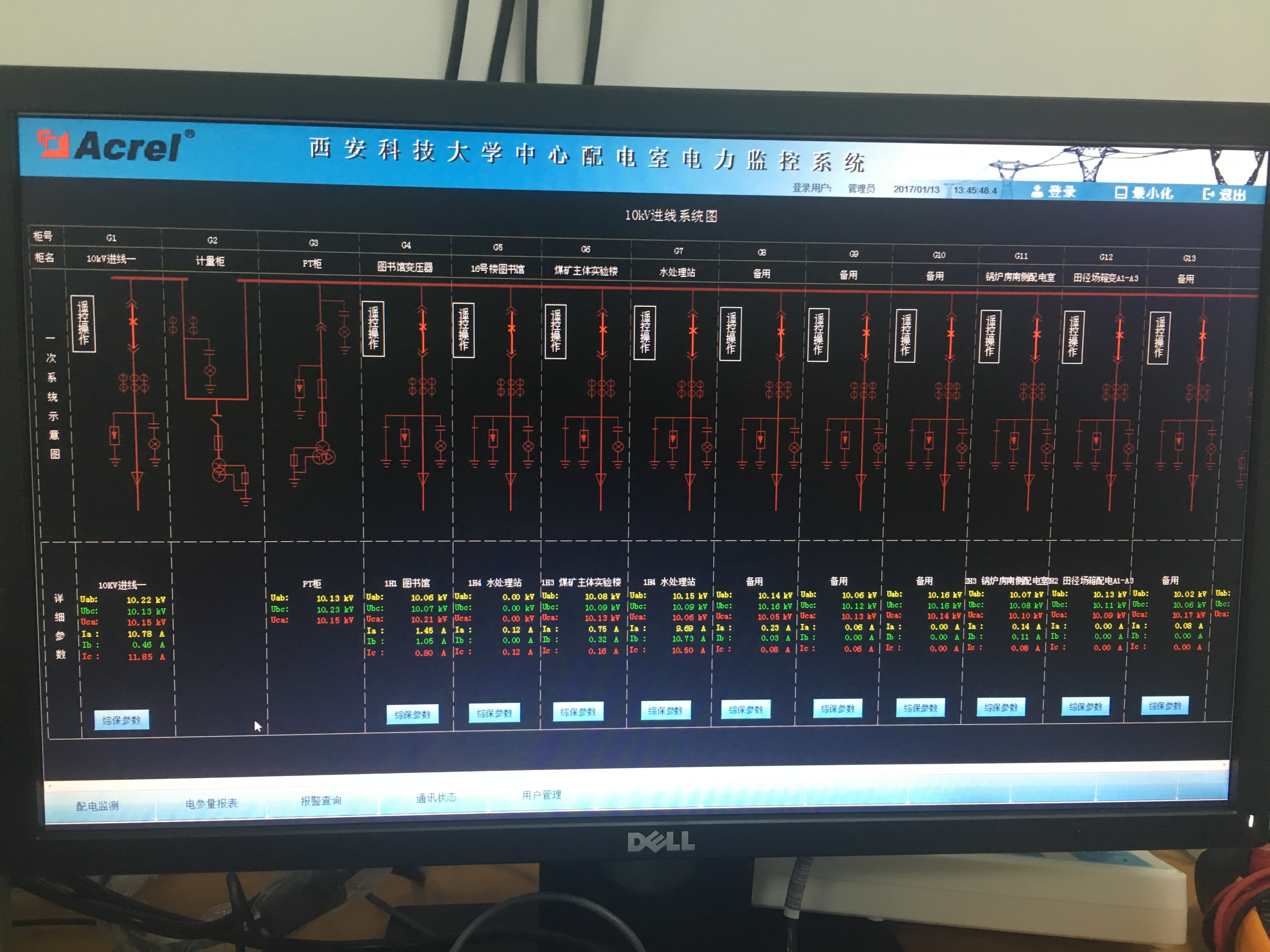Click the date 2017/01/13 in header
1270x952 pixels.
[916, 190]
